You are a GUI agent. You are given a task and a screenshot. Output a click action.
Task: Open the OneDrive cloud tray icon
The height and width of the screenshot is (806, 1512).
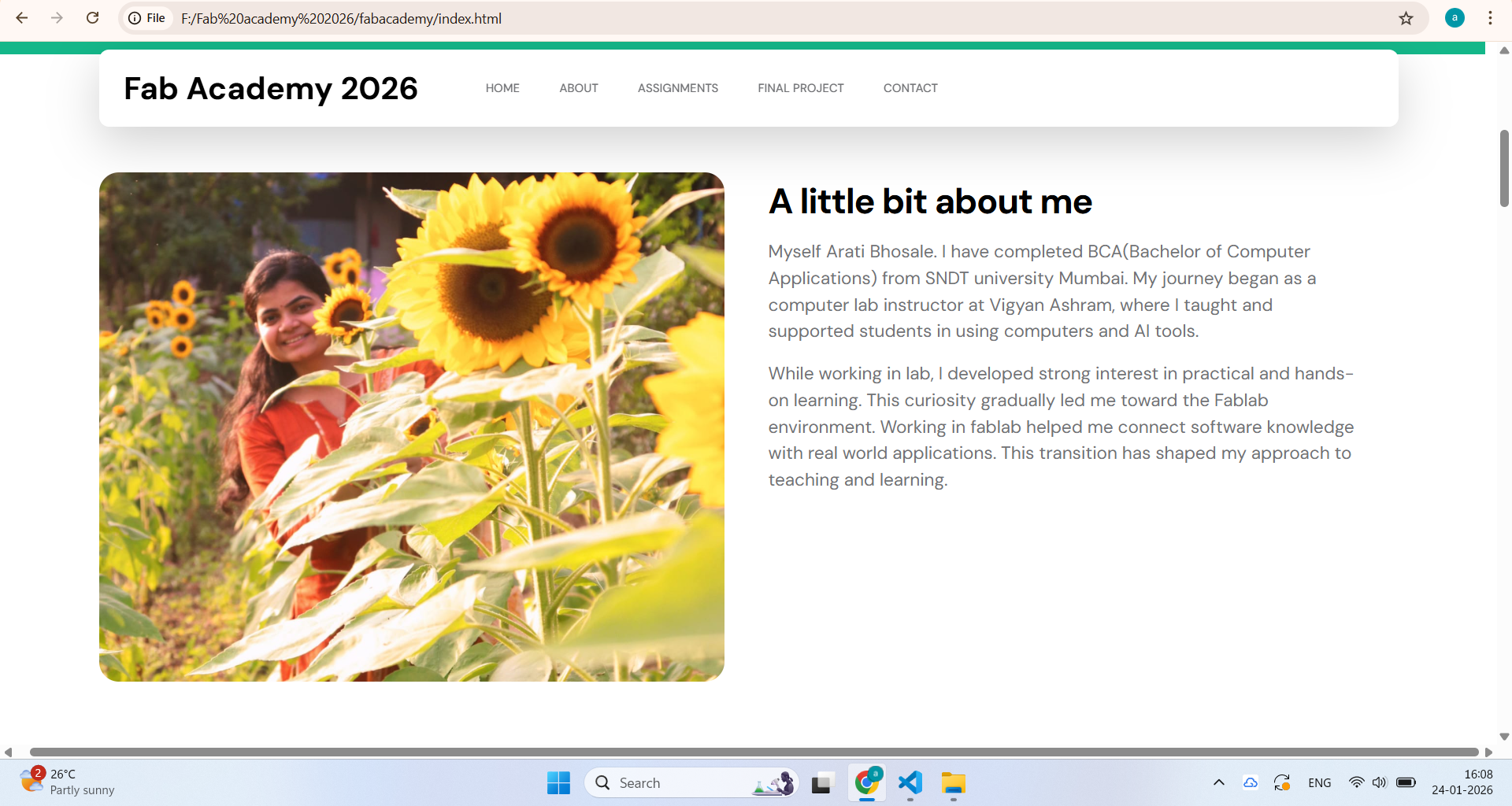[x=1251, y=782]
